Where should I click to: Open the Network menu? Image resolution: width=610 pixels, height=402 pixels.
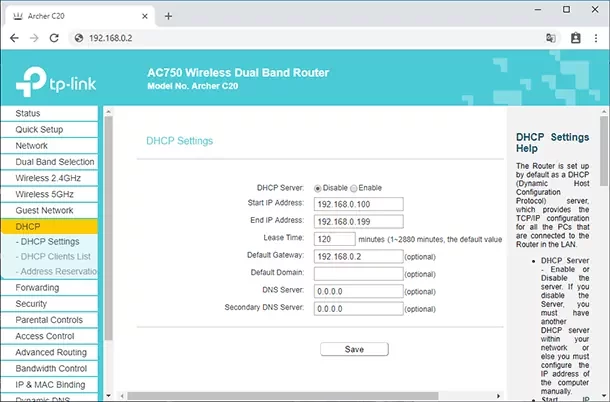[49, 146]
